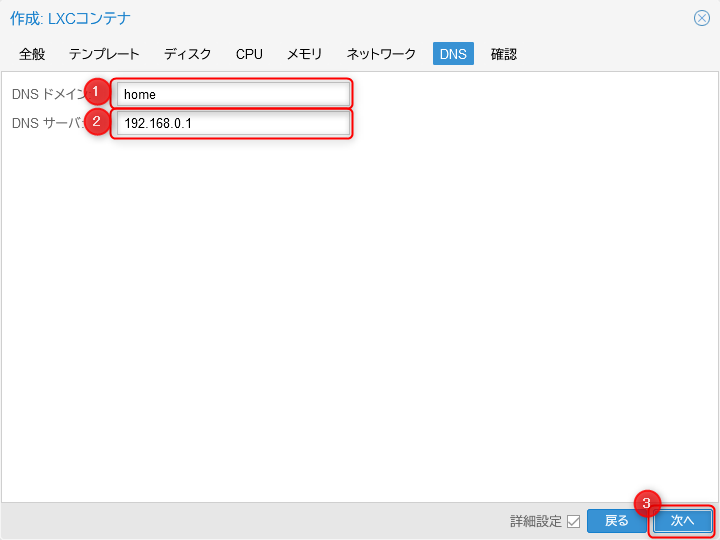Viewport: 720px width, 540px height.
Task: Select the CPU tab
Action: pyautogui.click(x=249, y=54)
